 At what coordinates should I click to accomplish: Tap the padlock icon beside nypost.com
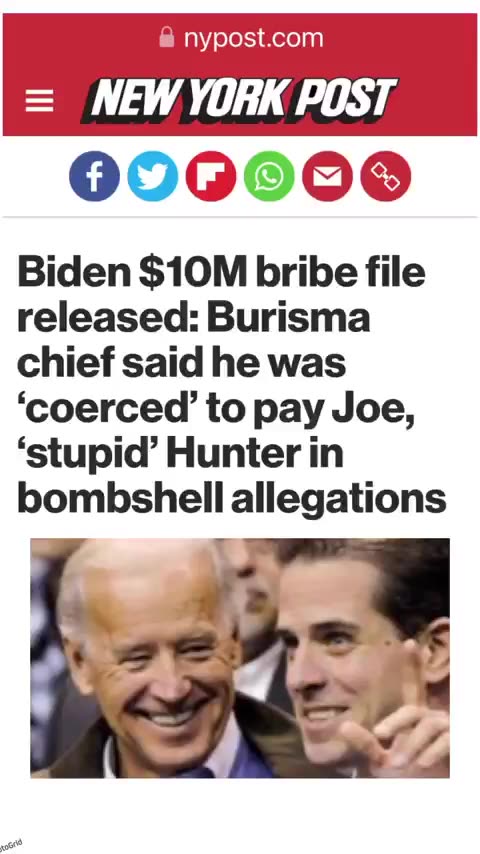coord(167,38)
